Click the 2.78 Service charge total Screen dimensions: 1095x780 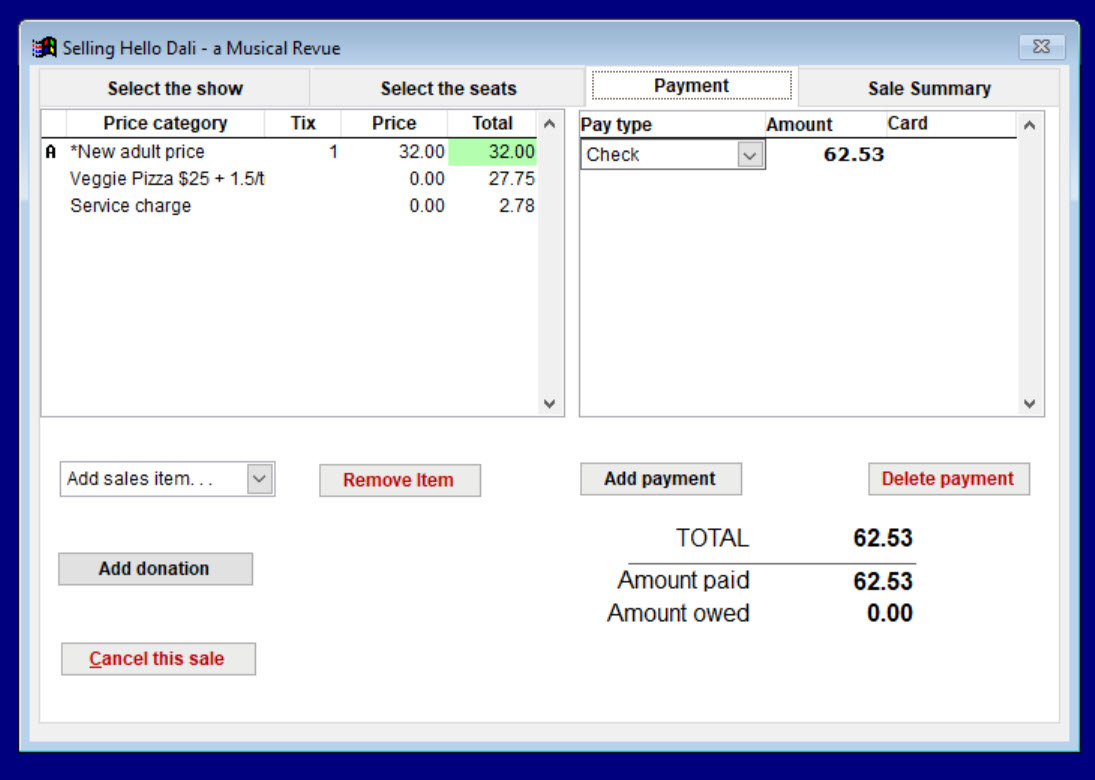[x=517, y=206]
